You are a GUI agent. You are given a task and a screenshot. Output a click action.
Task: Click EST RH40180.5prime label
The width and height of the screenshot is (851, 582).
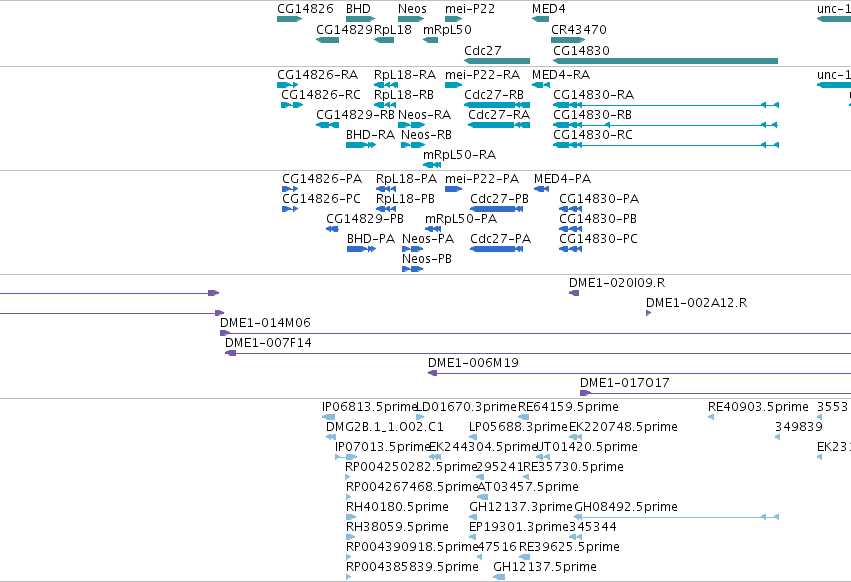pyautogui.click(x=397, y=507)
